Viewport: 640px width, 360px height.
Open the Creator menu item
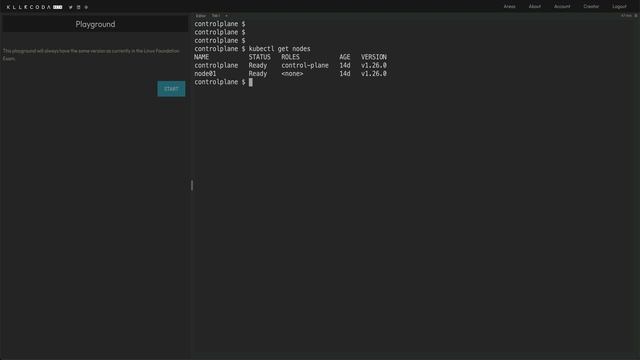[x=591, y=7]
